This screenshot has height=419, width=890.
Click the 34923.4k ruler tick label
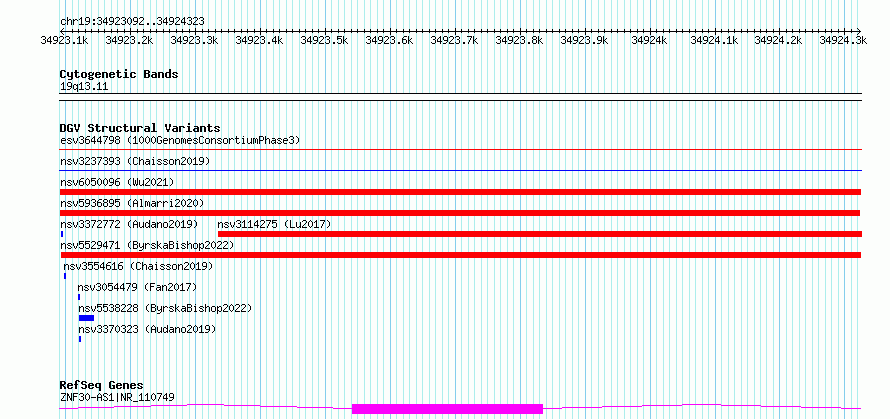click(x=259, y=40)
